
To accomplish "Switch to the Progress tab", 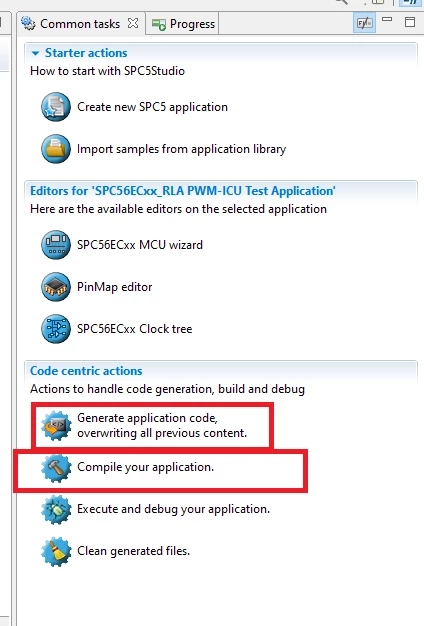I will pyautogui.click(x=184, y=24).
